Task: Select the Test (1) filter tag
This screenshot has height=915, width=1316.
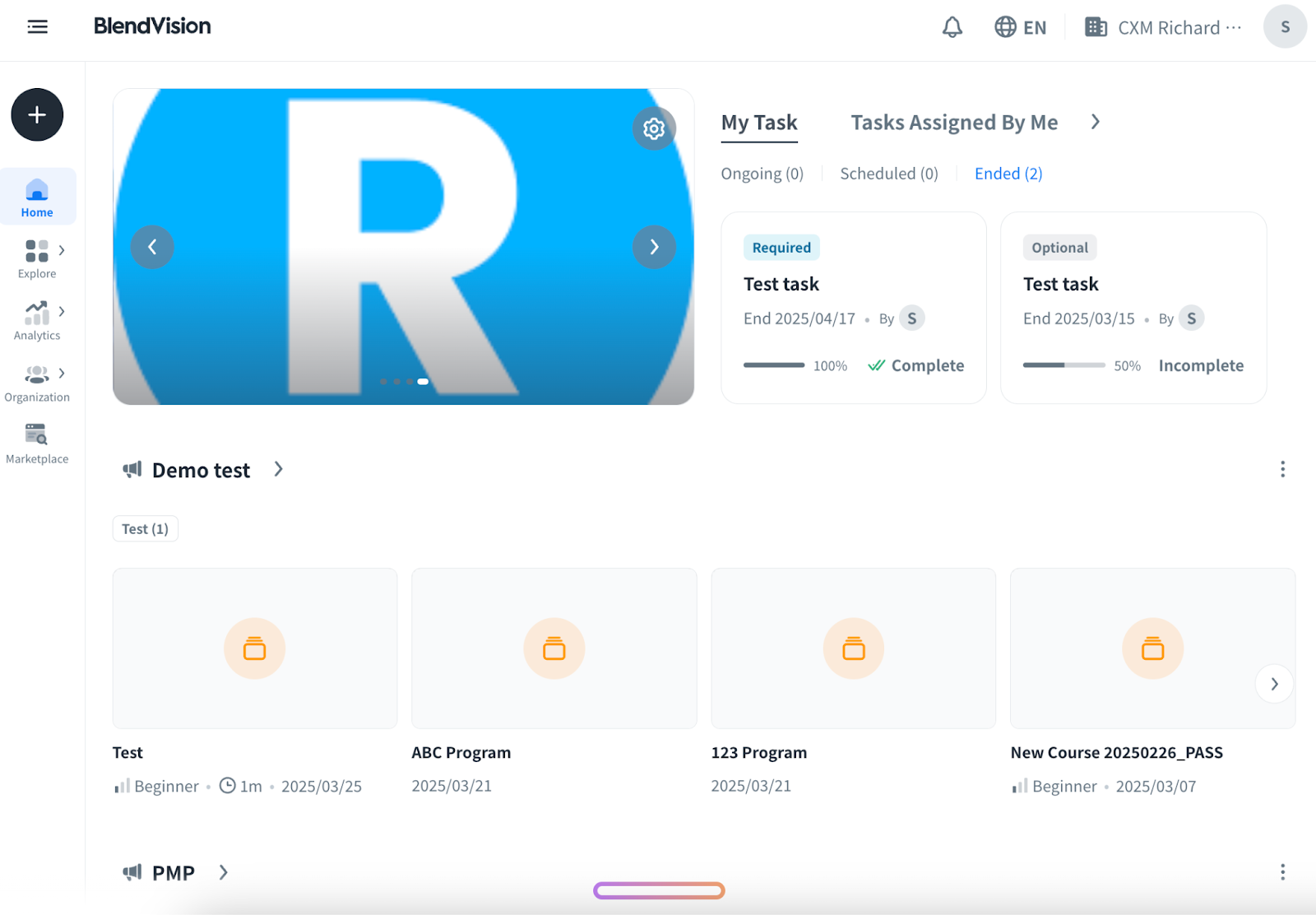Action: point(146,529)
